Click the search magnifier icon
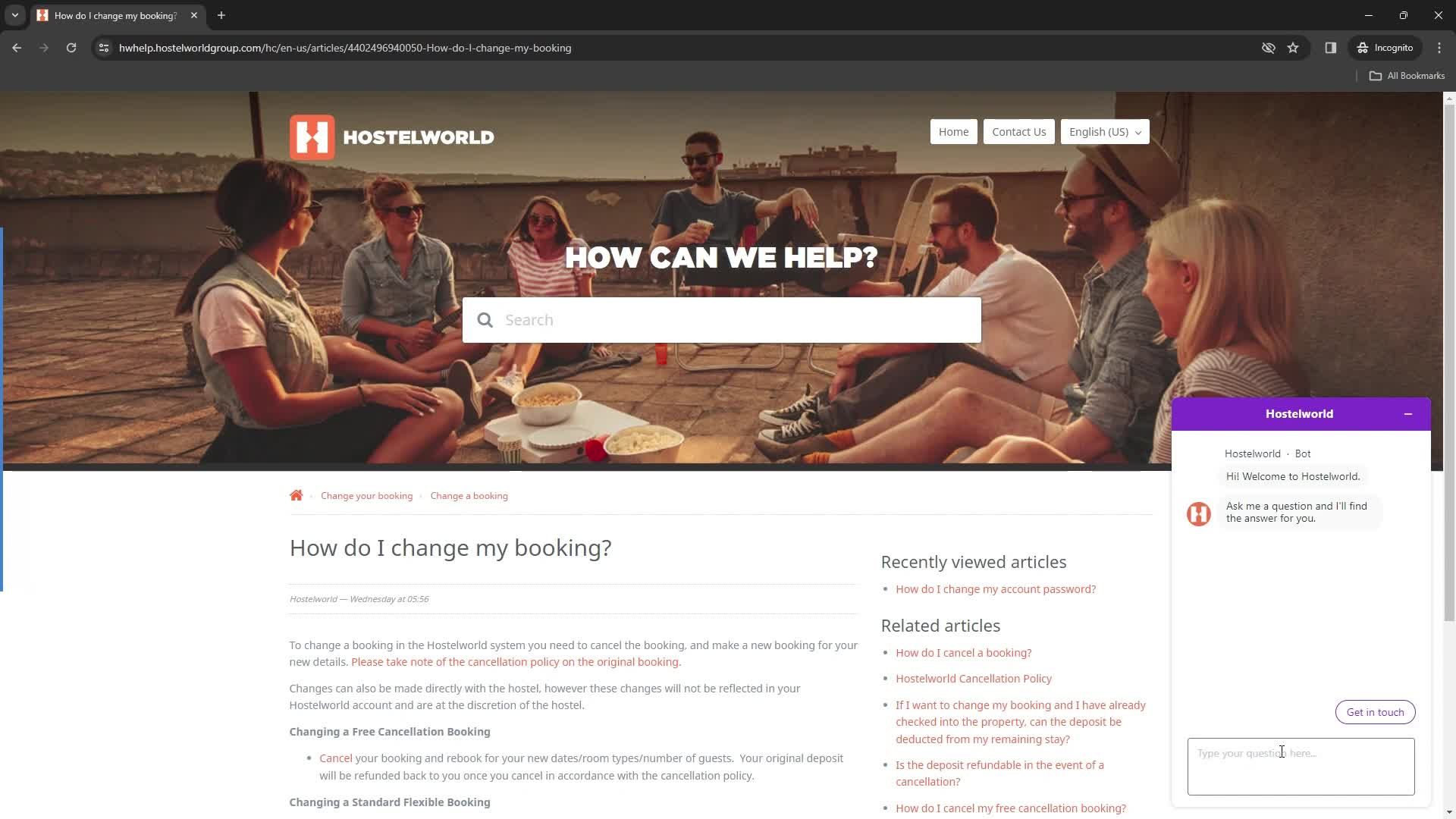Image resolution: width=1456 pixels, height=819 pixels. (x=485, y=320)
